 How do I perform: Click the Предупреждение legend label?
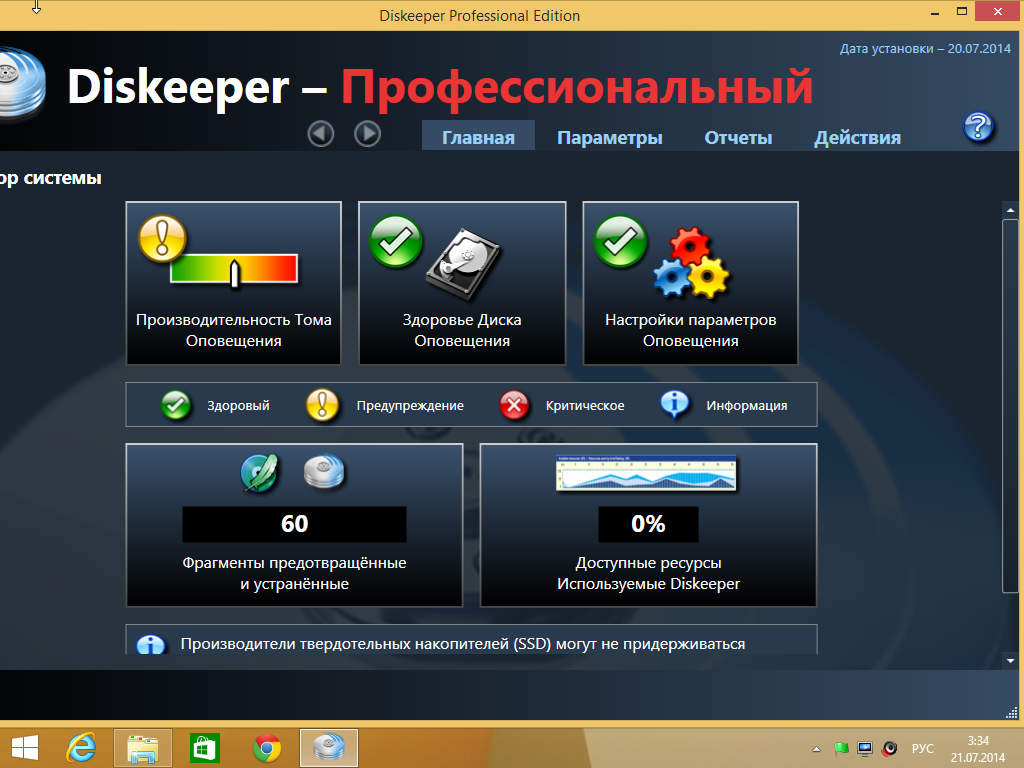click(410, 406)
